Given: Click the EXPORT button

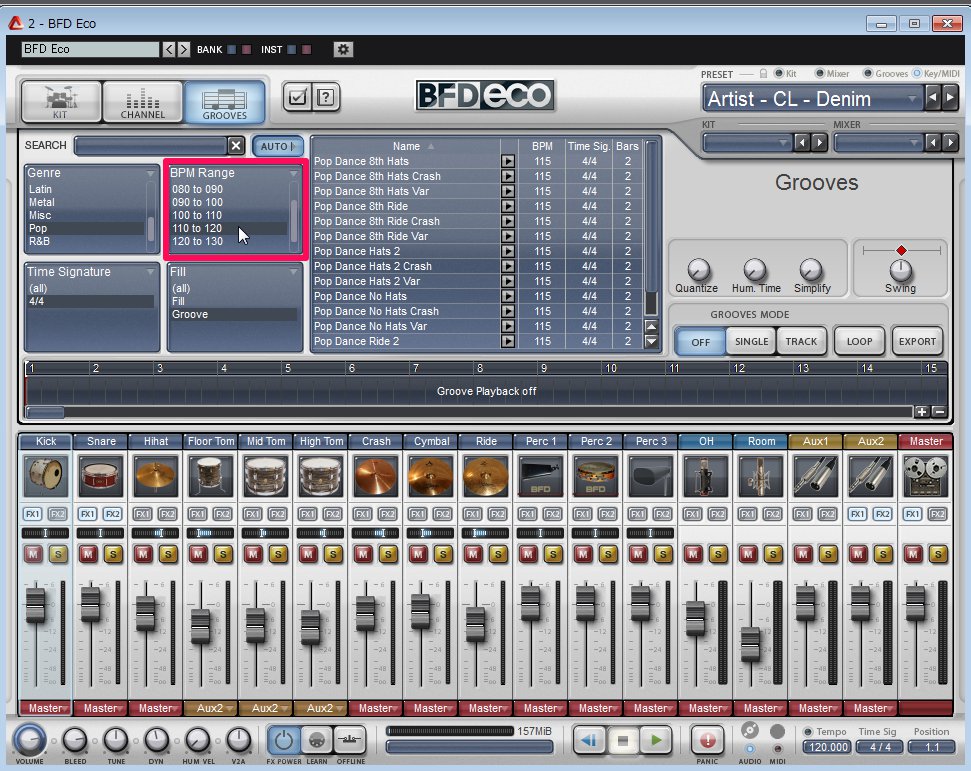Looking at the screenshot, I should [917, 341].
